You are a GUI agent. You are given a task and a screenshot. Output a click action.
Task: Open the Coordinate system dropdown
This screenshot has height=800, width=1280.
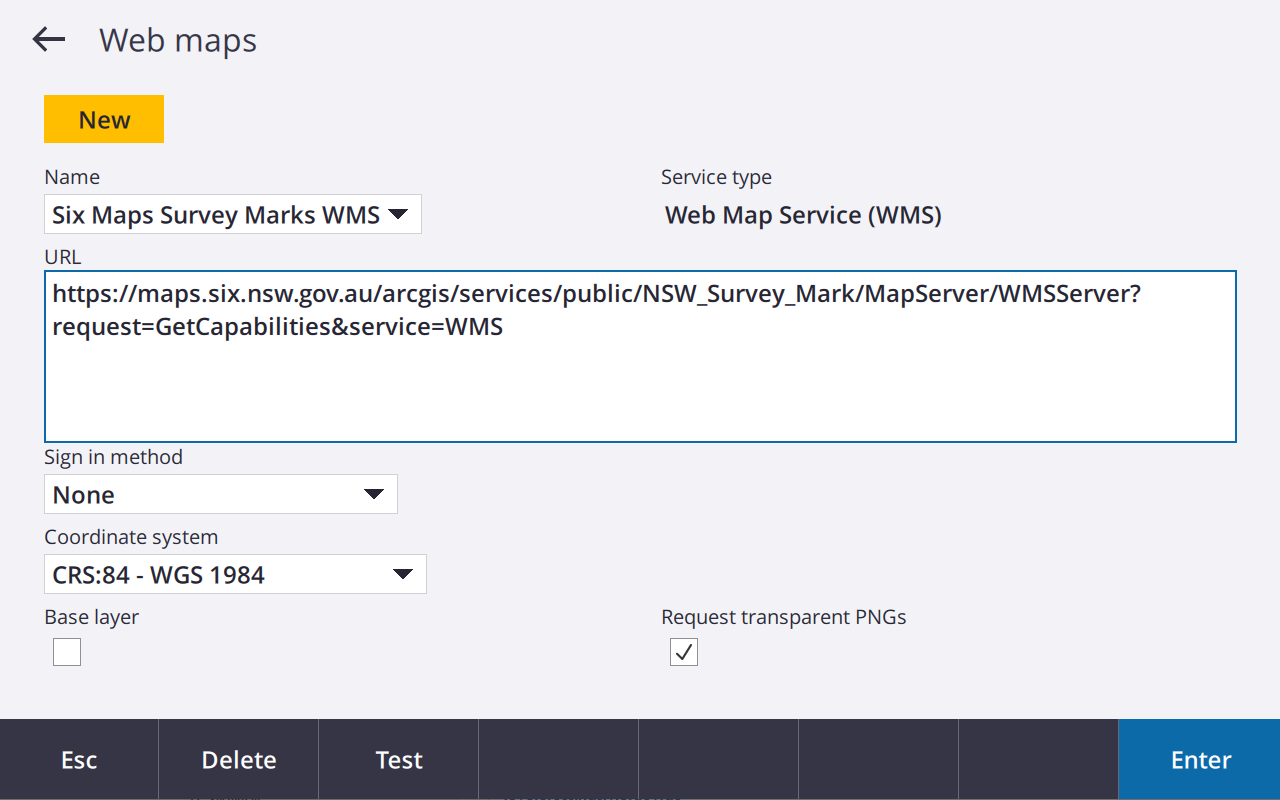pos(235,574)
